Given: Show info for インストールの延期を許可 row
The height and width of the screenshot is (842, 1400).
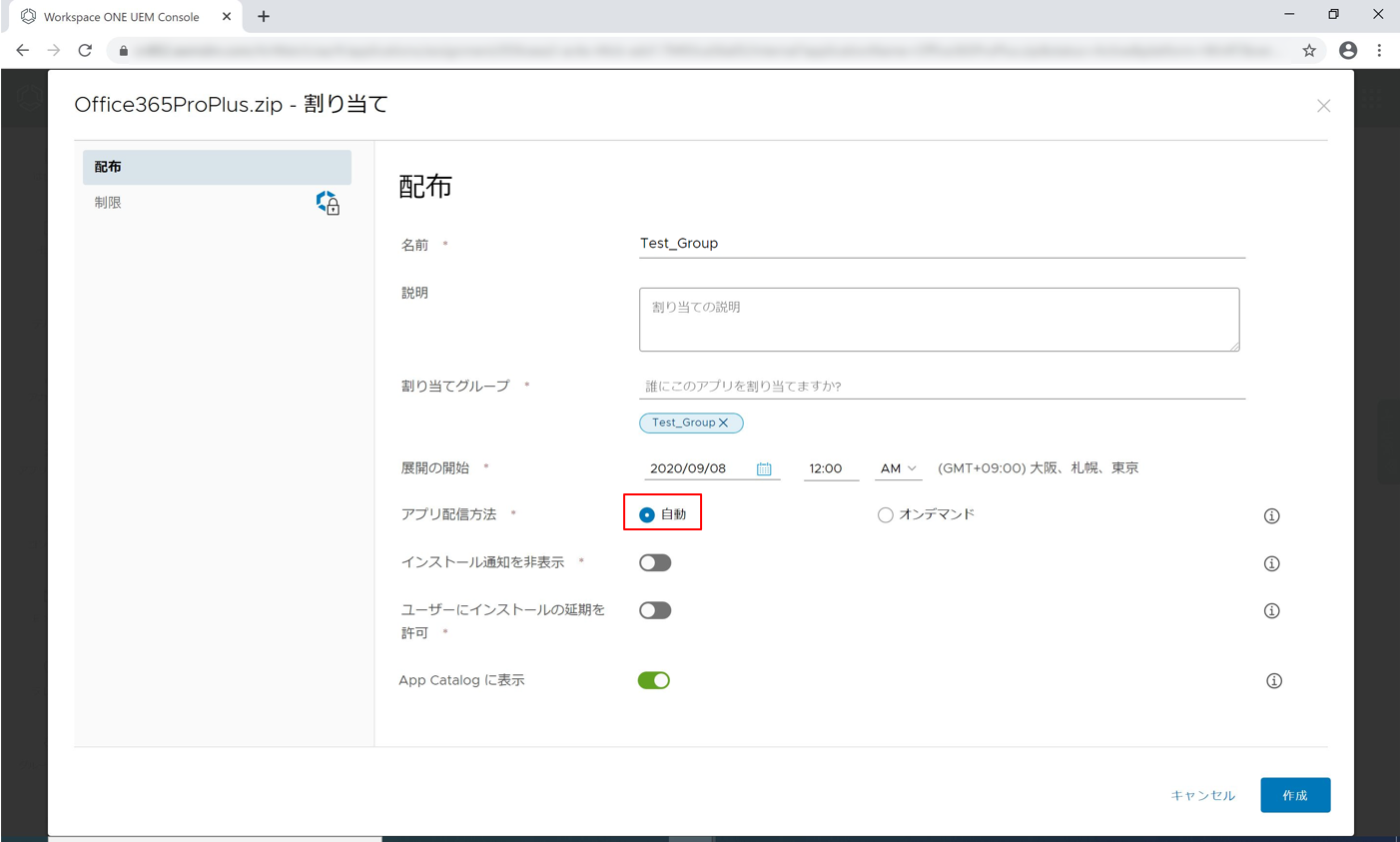Looking at the screenshot, I should click(1271, 610).
